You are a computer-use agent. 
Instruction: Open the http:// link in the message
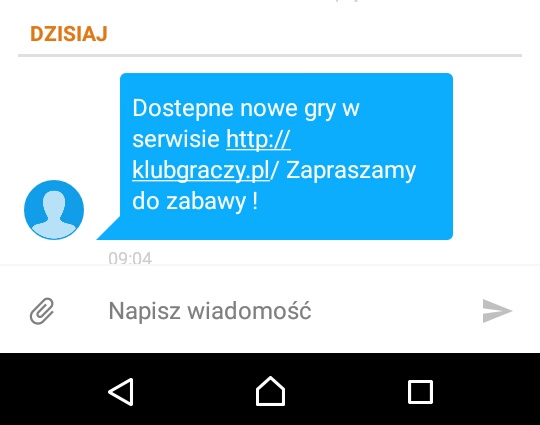click(258, 139)
